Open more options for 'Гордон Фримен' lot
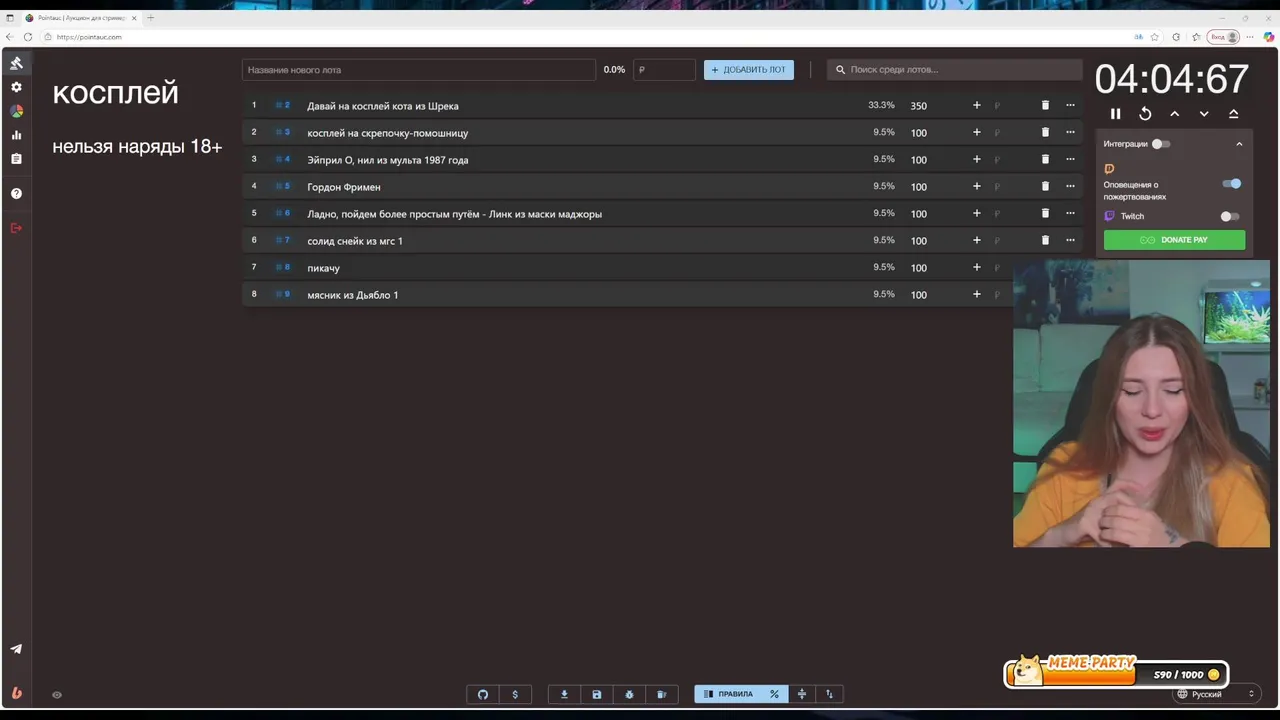Image resolution: width=1280 pixels, height=720 pixels. pos(1070,186)
